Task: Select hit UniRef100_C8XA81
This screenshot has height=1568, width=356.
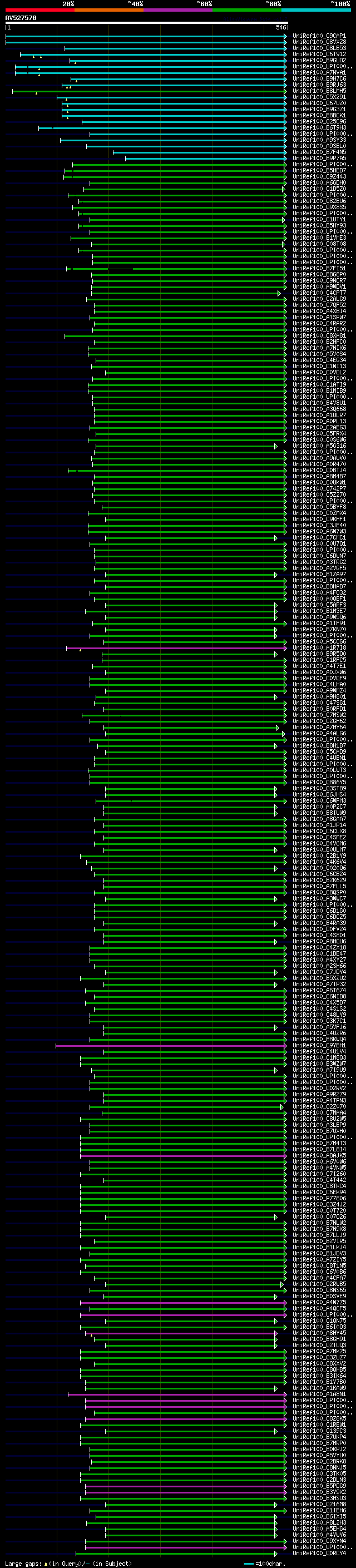Action: coord(319,335)
